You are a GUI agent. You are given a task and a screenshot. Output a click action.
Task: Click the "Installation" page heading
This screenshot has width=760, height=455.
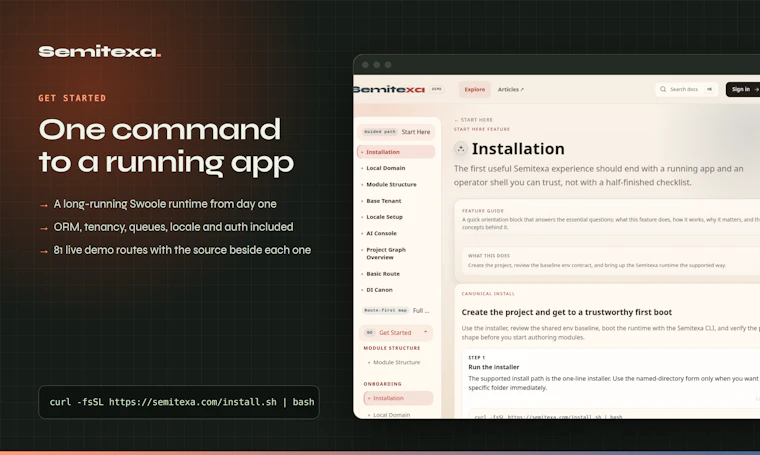click(x=518, y=149)
